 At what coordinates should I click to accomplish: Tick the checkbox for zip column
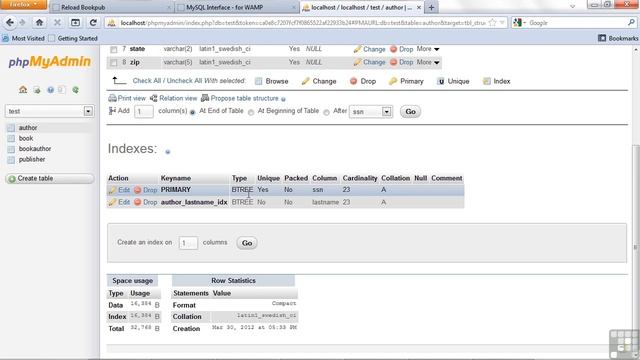pos(114,63)
